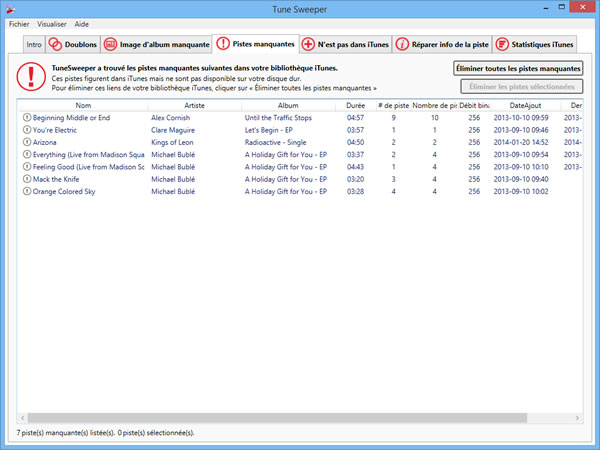
Task: Click the plus icon for N'est pas dans iTunes
Action: point(308,44)
